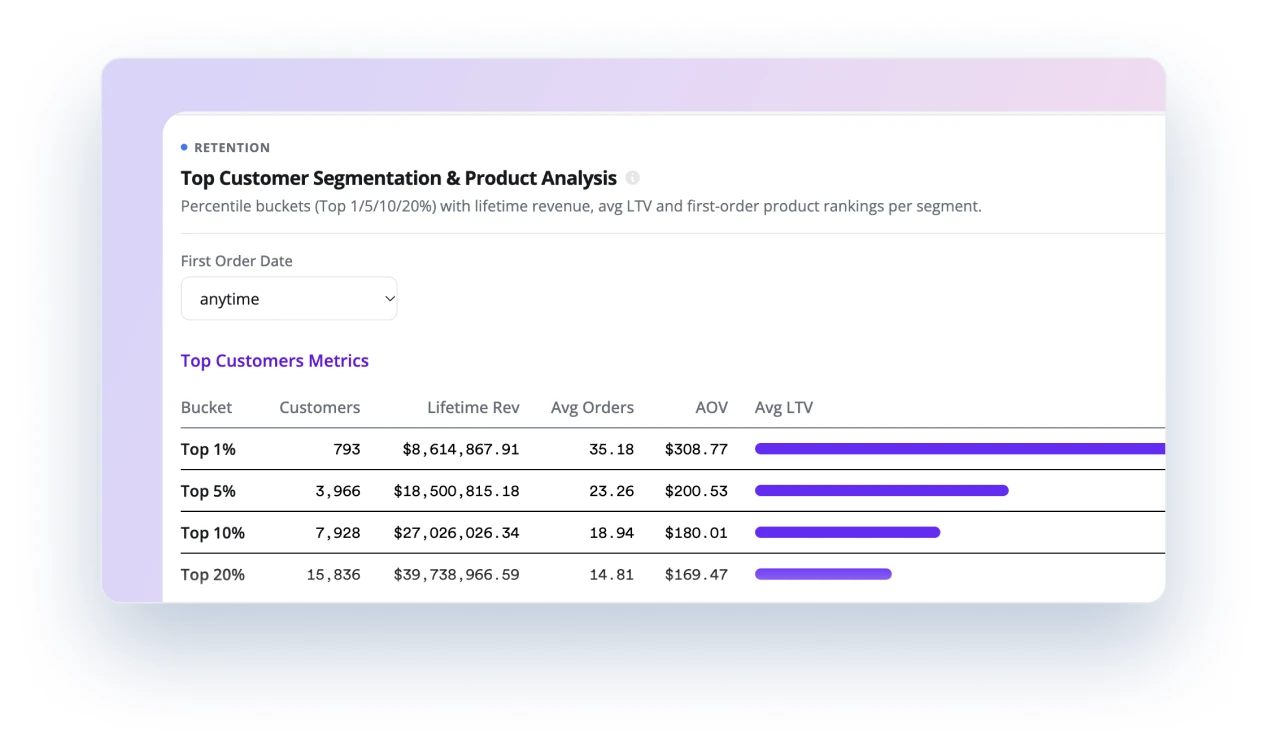Click lifetime revenue $8,614,867.91
Image resolution: width=1268 pixels, height=748 pixels.
[461, 450]
